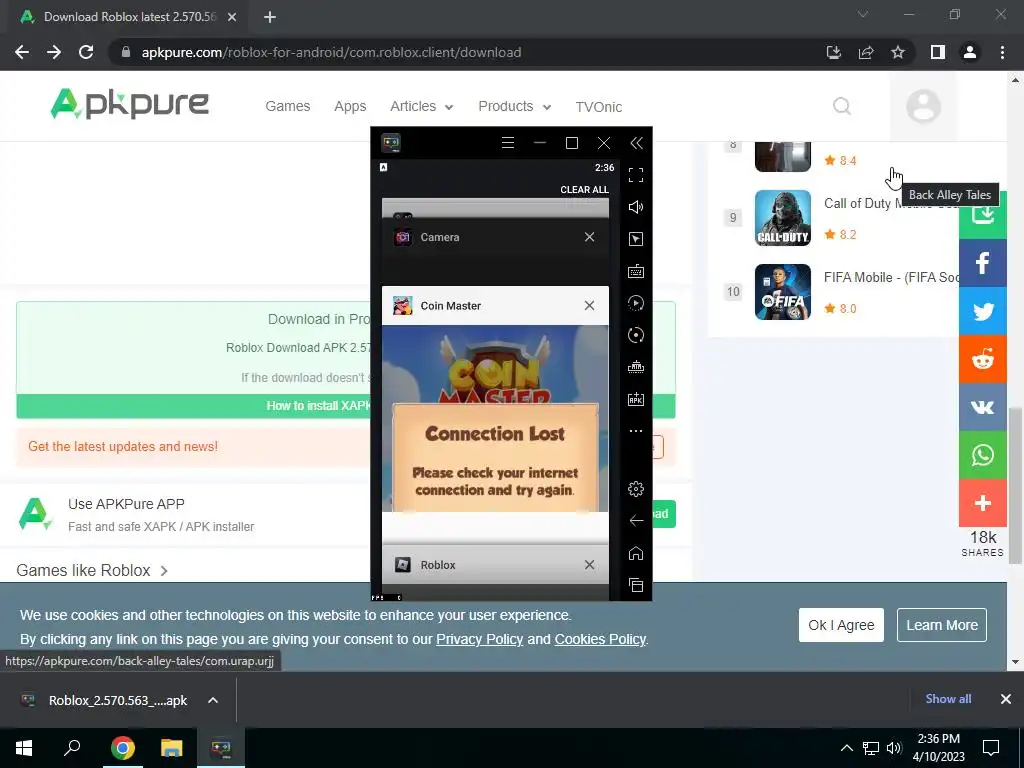Click Show all downloads
Image resolution: width=1024 pixels, height=768 pixels.
[948, 699]
